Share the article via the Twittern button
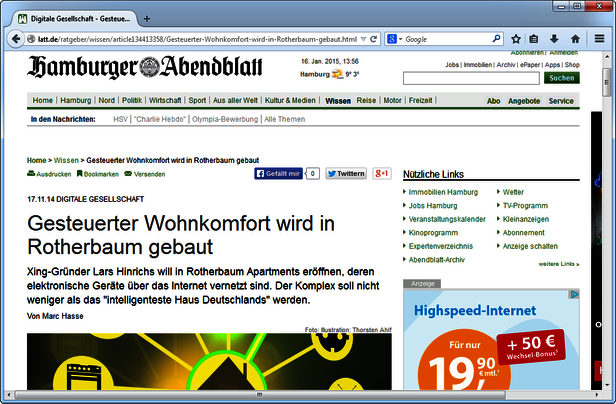 click(346, 173)
